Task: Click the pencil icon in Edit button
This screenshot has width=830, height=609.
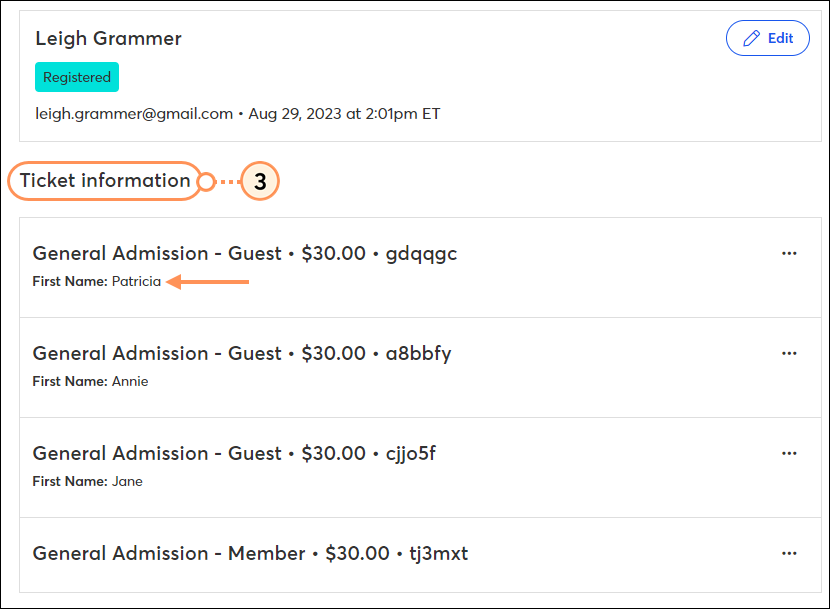Action: click(x=751, y=38)
